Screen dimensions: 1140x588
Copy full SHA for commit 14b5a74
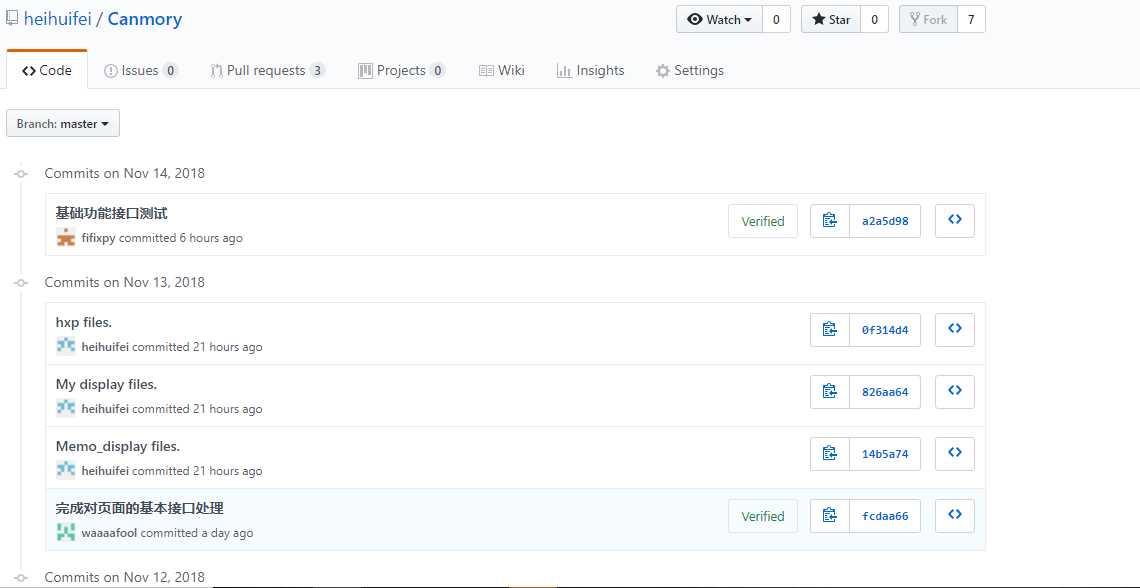pyautogui.click(x=830, y=454)
